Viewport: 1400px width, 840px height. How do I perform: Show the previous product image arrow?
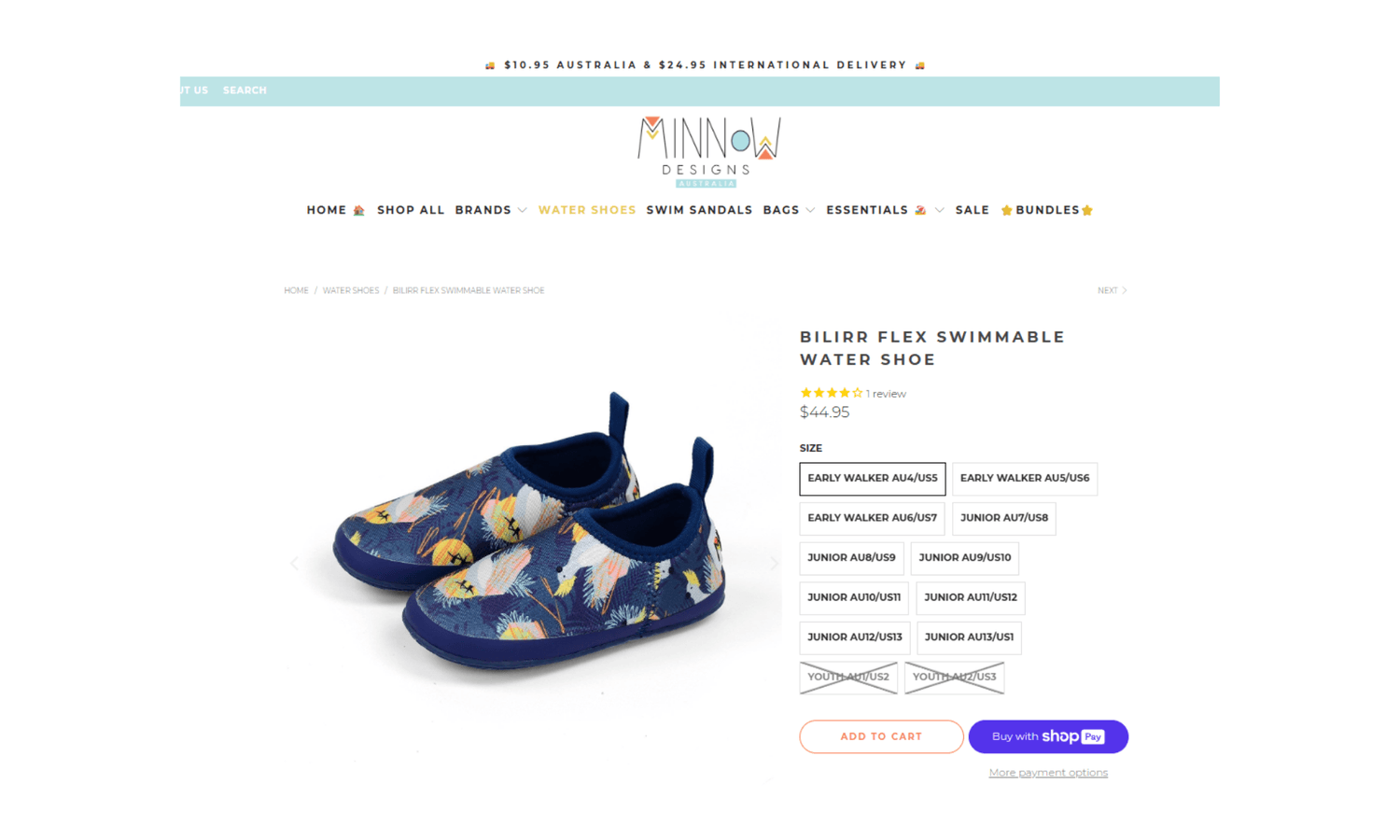click(x=294, y=563)
